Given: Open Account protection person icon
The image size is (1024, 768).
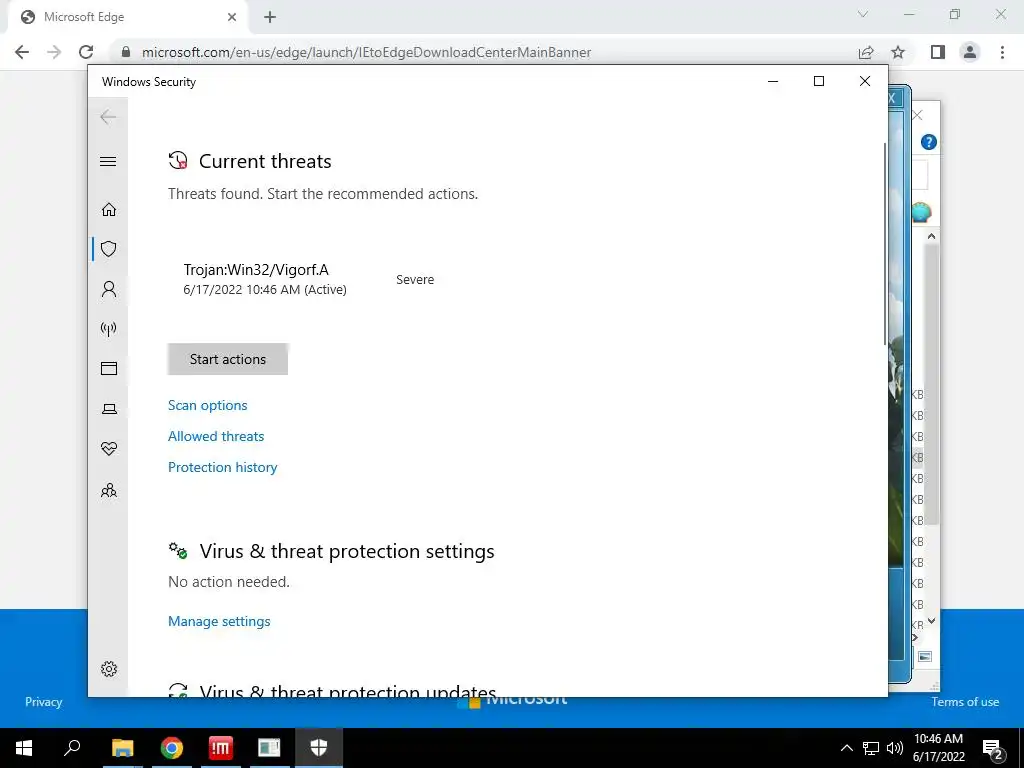Looking at the screenshot, I should pyautogui.click(x=109, y=289).
